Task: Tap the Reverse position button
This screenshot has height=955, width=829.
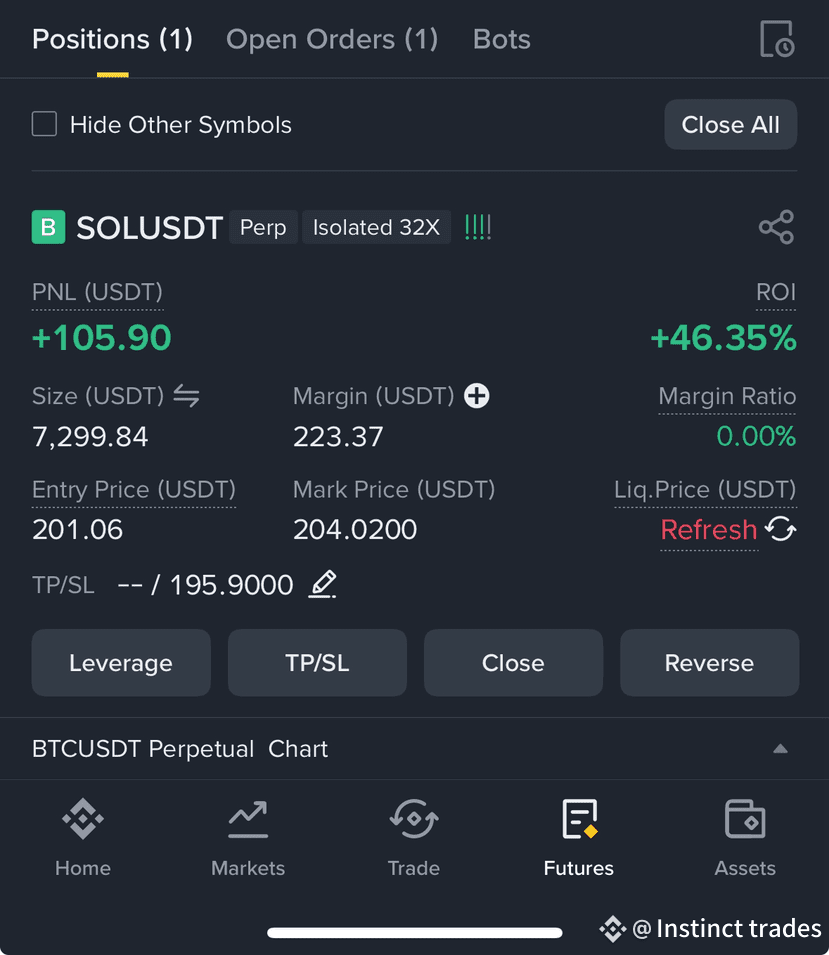Action: coord(710,663)
